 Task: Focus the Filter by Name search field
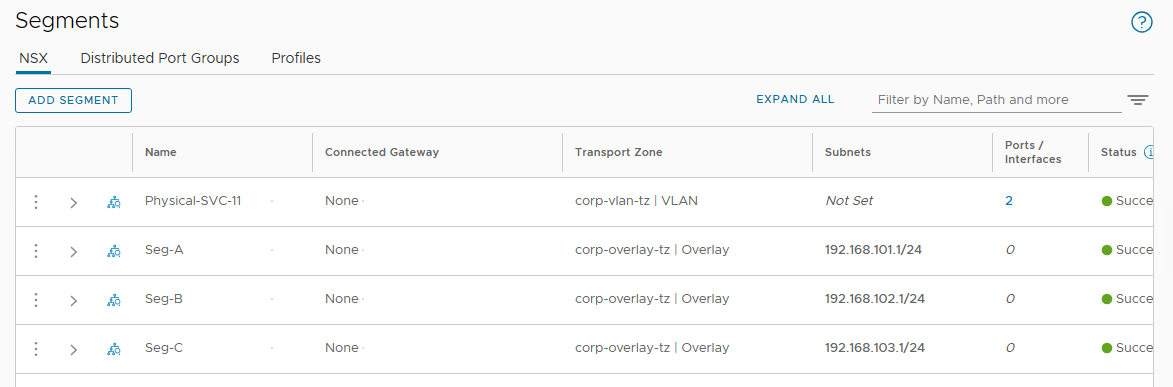[996, 100]
